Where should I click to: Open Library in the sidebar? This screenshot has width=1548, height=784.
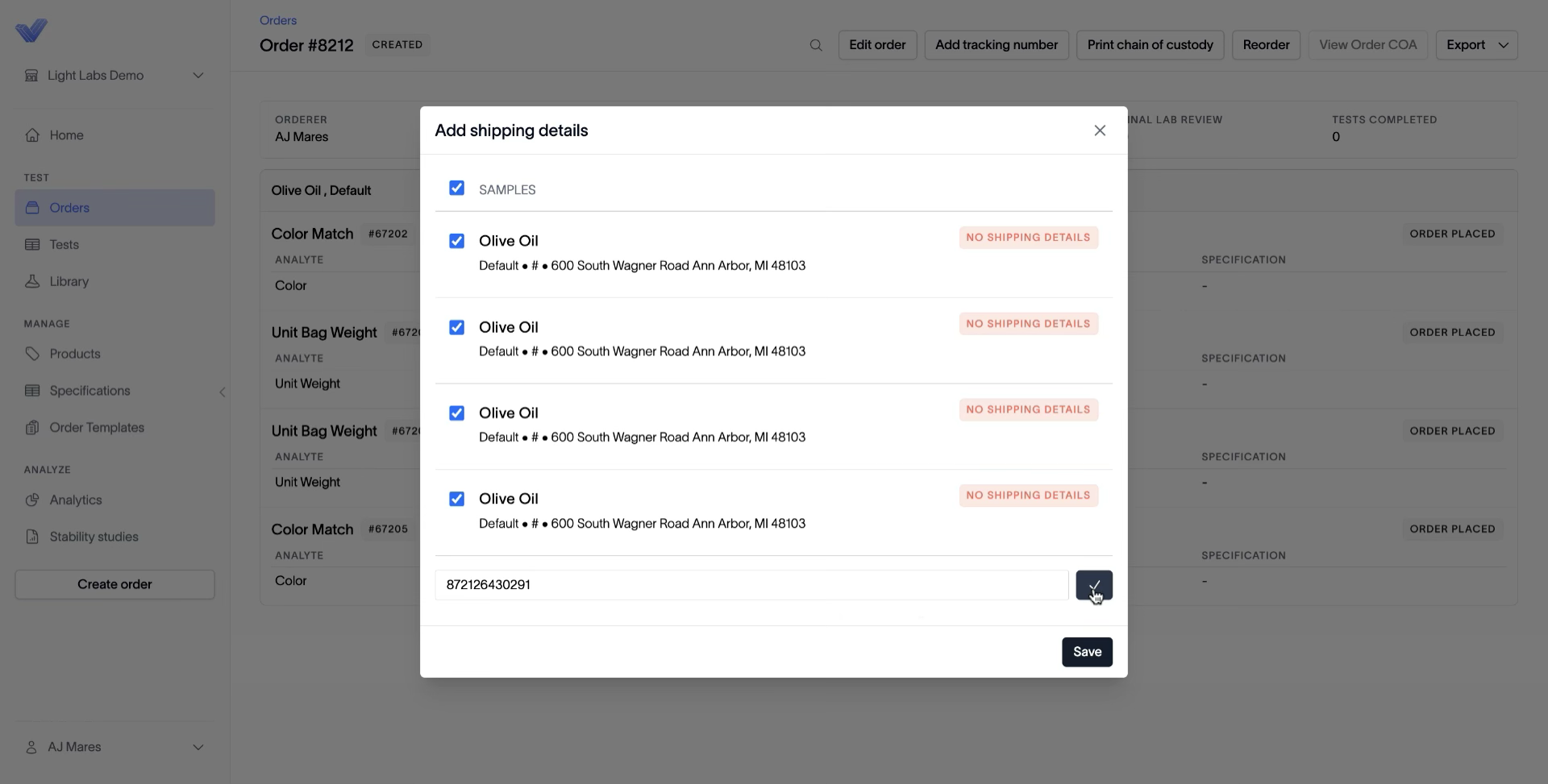point(114,281)
